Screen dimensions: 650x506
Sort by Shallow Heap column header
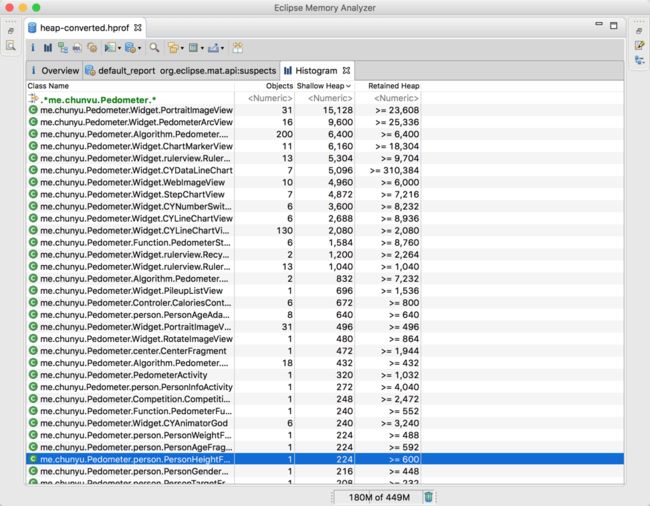(325, 86)
